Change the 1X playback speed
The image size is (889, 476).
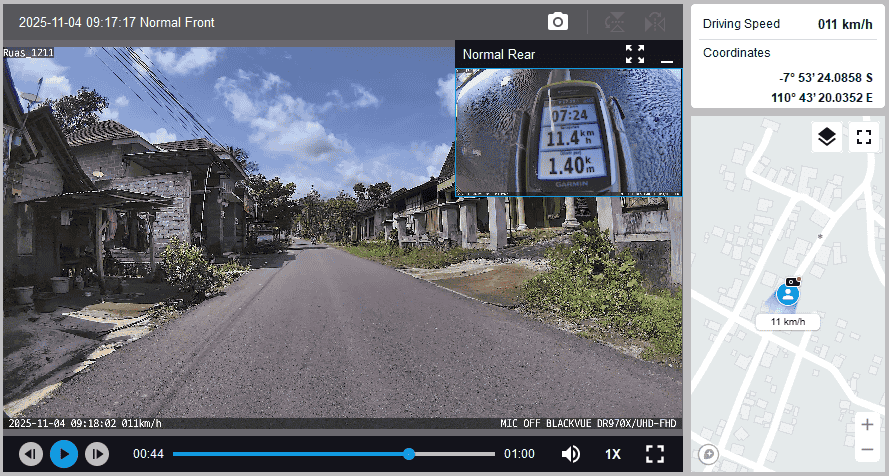[x=613, y=454]
